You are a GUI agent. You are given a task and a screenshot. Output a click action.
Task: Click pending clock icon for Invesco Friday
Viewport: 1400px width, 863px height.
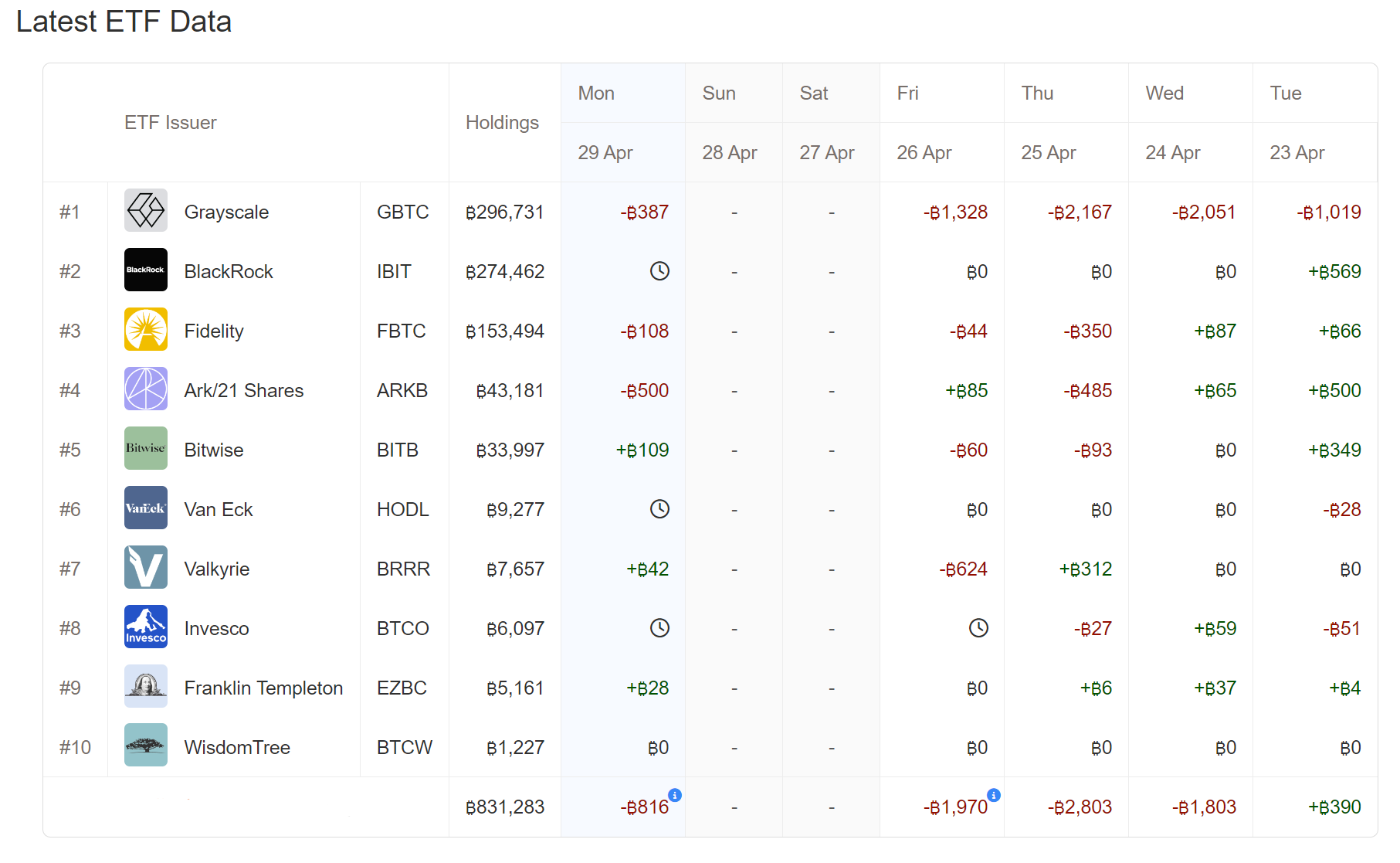(x=978, y=628)
